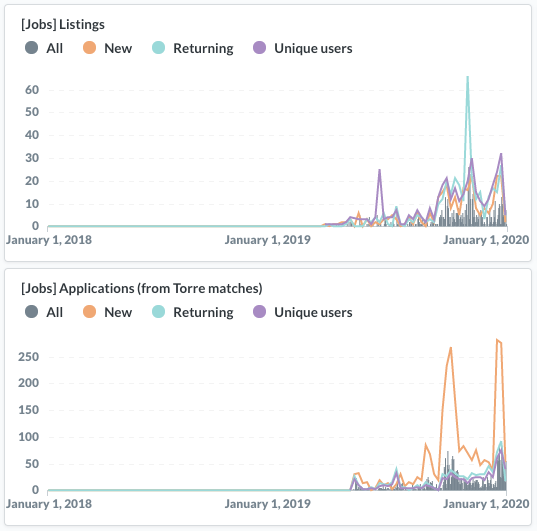The height and width of the screenshot is (531, 537).
Task: Click the orange New color dot in Listings
Action: tap(89, 48)
